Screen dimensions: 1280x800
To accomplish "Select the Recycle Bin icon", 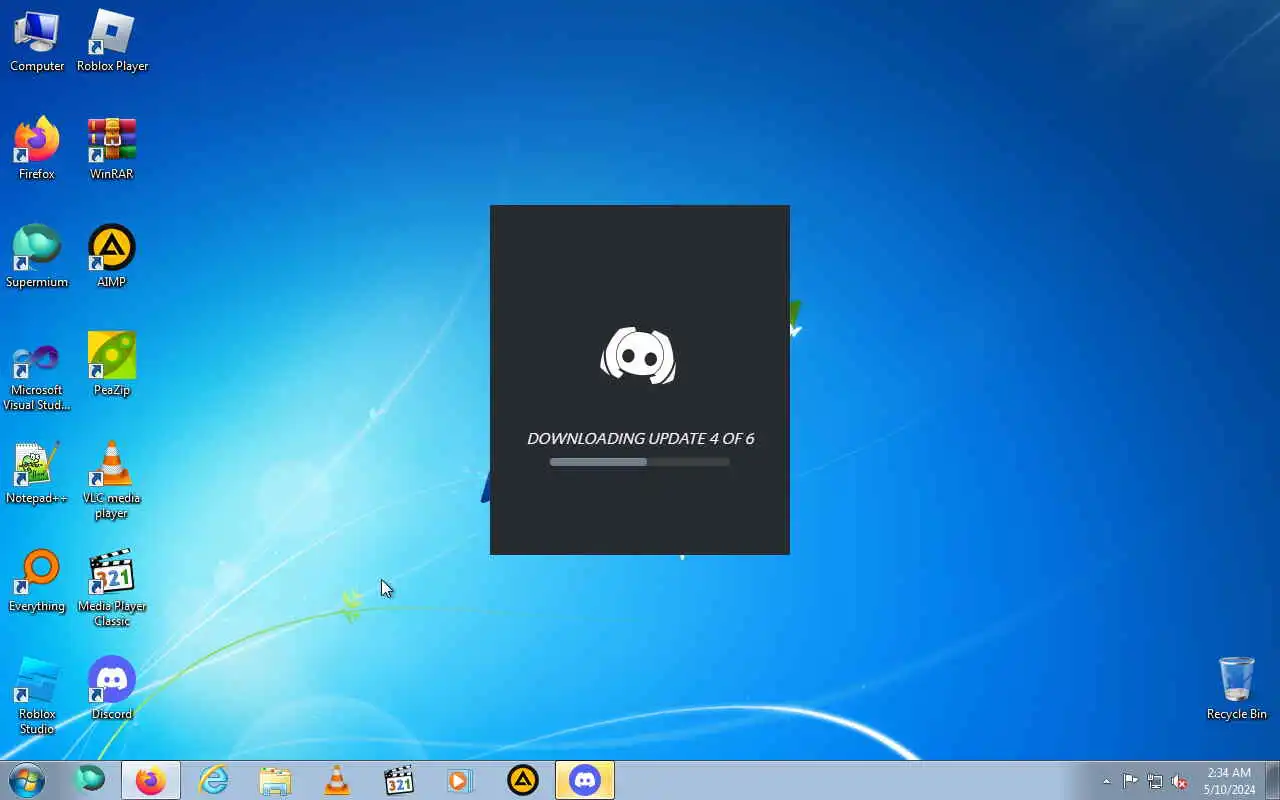I will tap(1237, 689).
